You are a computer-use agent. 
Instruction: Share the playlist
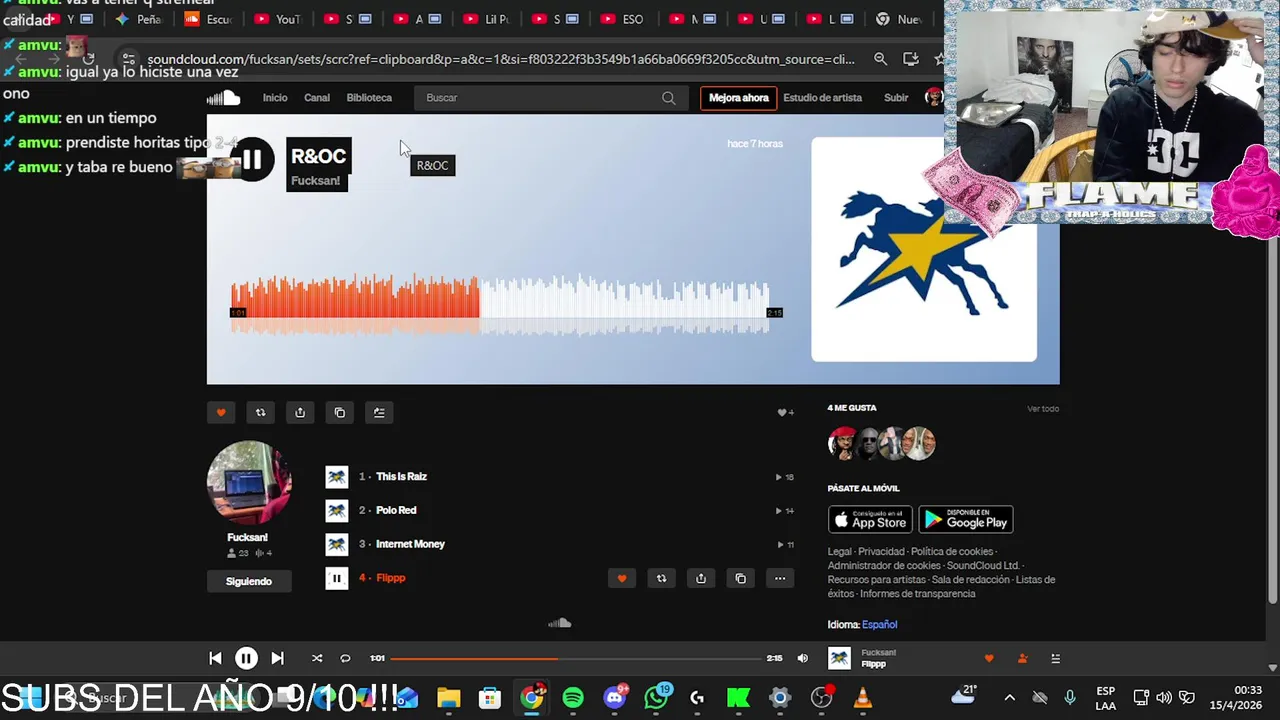300,412
